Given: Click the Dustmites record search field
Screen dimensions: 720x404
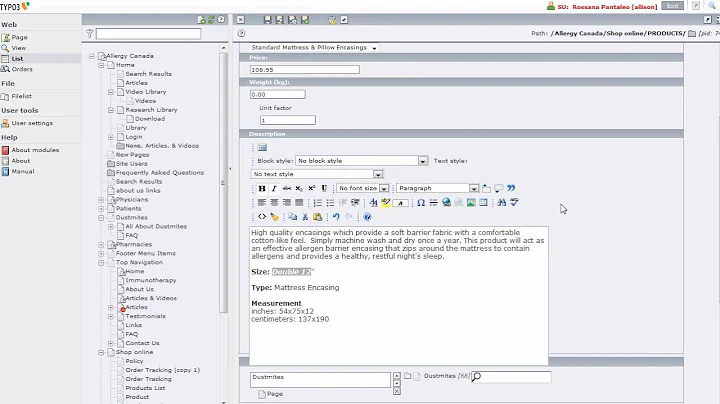Looking at the screenshot, I should coord(512,377).
